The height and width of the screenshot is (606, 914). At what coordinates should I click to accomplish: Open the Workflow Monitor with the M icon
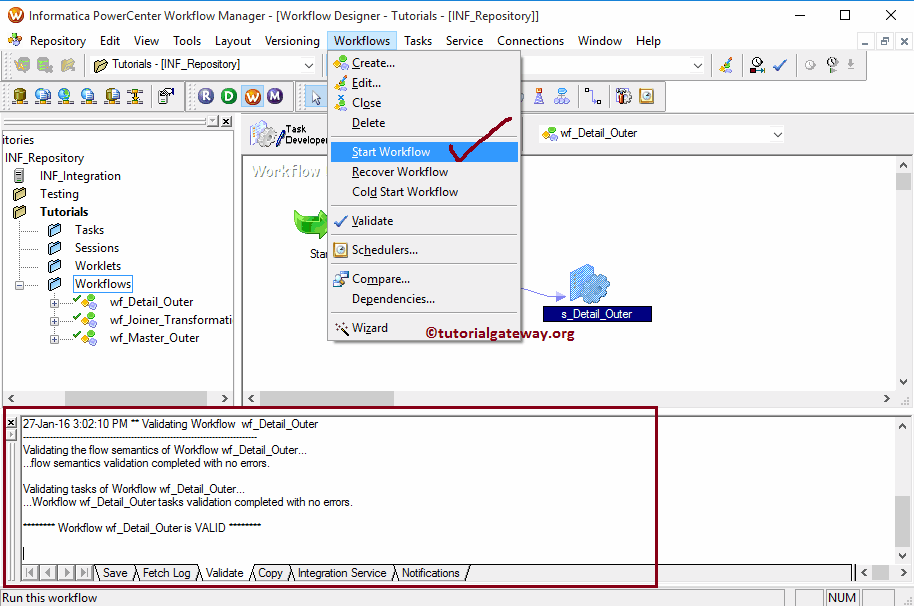pyautogui.click(x=274, y=96)
